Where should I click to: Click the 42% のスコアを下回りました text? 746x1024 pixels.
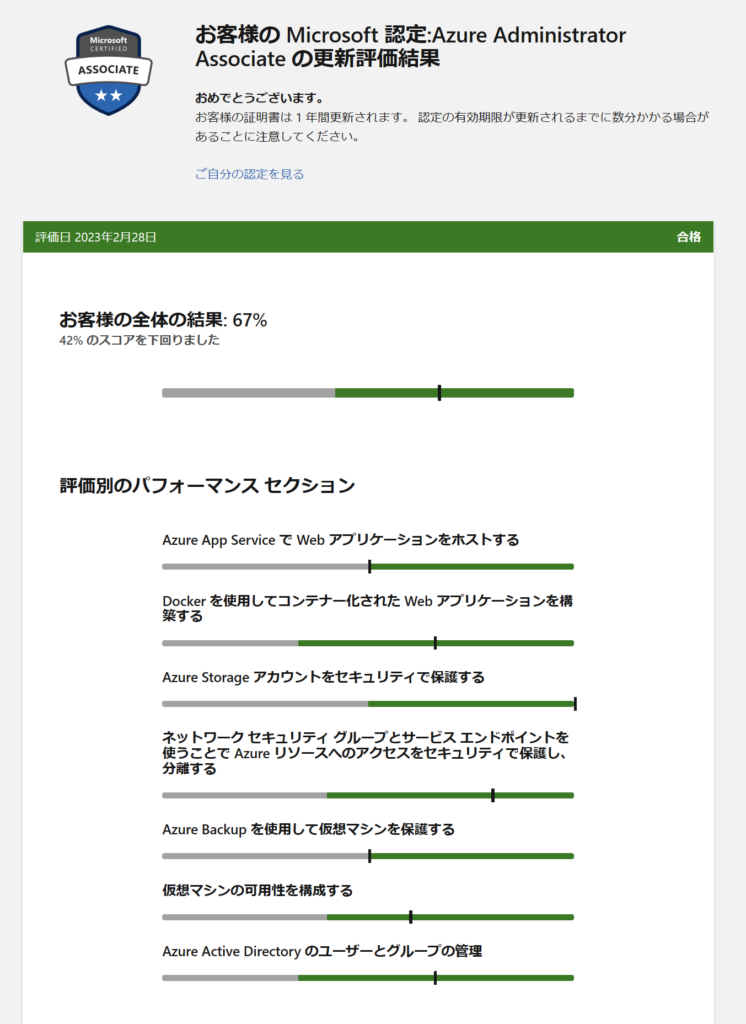[x=139, y=340]
